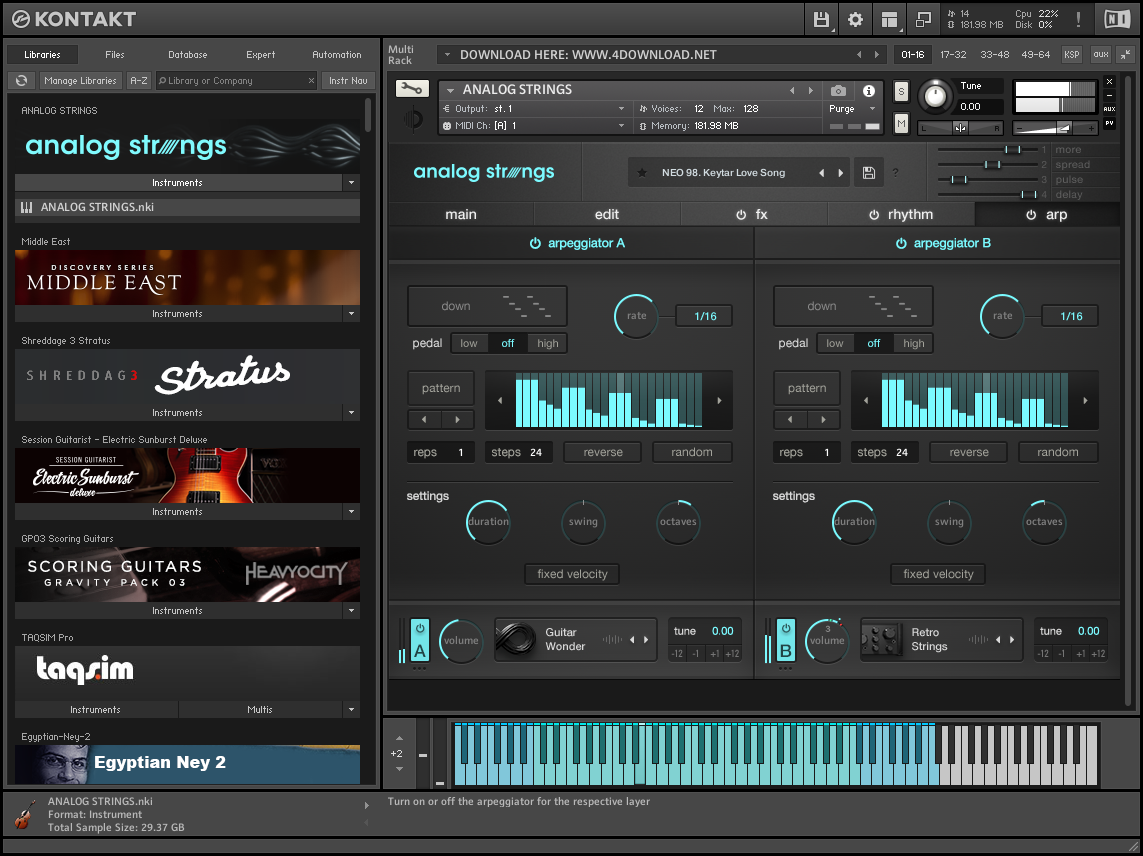This screenshot has width=1143, height=856.
Task: Click KSP button in multi rack
Action: tap(1072, 55)
